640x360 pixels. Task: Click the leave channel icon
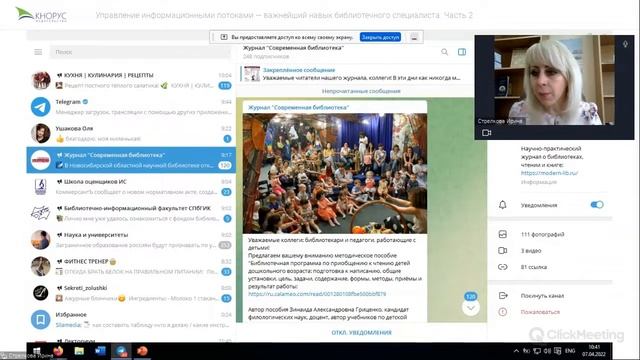(x=503, y=296)
